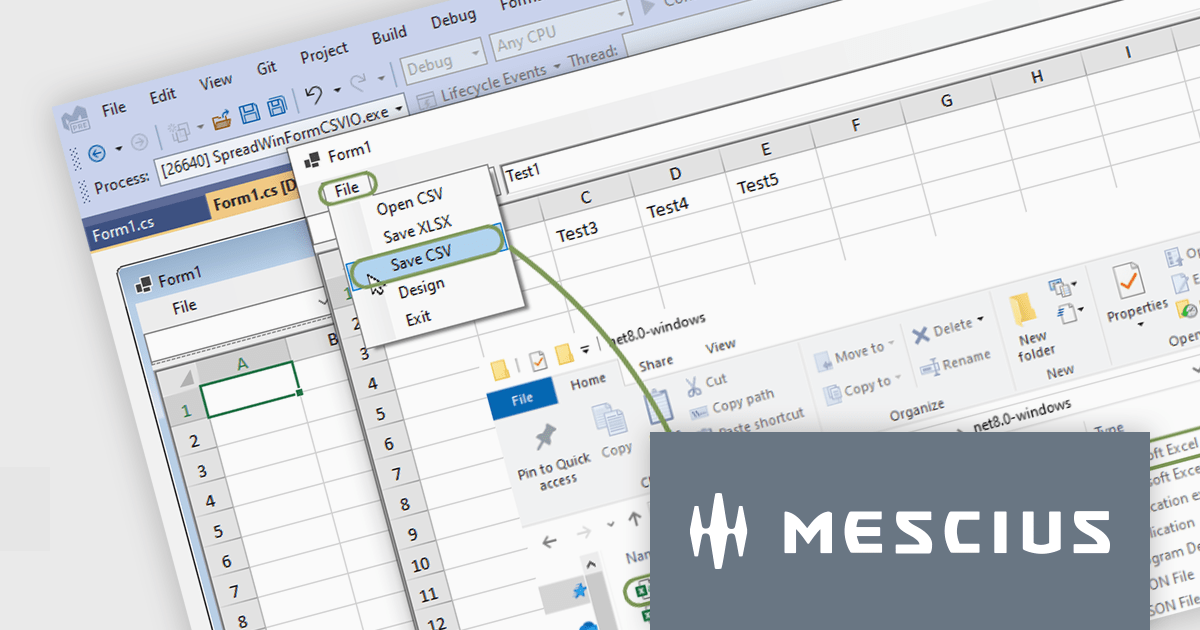The height and width of the screenshot is (630, 1200).
Task: Click the Visual Studio logo icon
Action: tap(75, 119)
